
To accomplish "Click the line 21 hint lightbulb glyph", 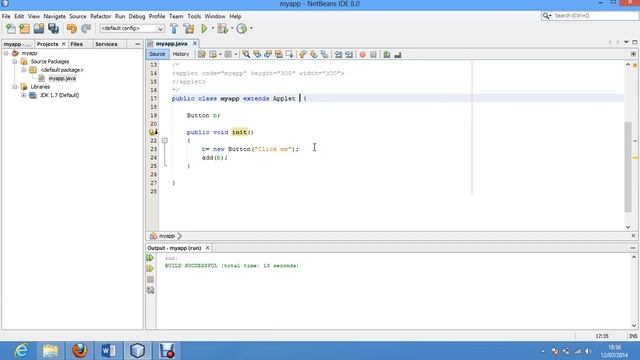I will pos(153,132).
